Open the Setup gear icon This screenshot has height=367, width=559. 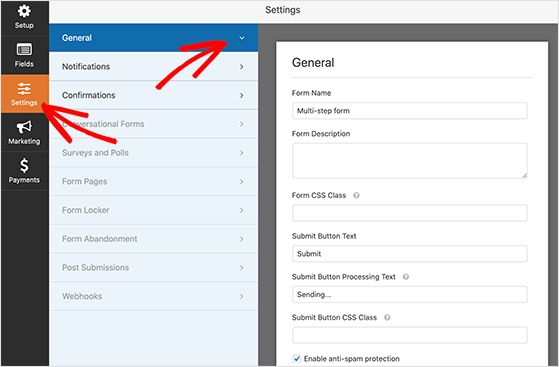tap(24, 11)
